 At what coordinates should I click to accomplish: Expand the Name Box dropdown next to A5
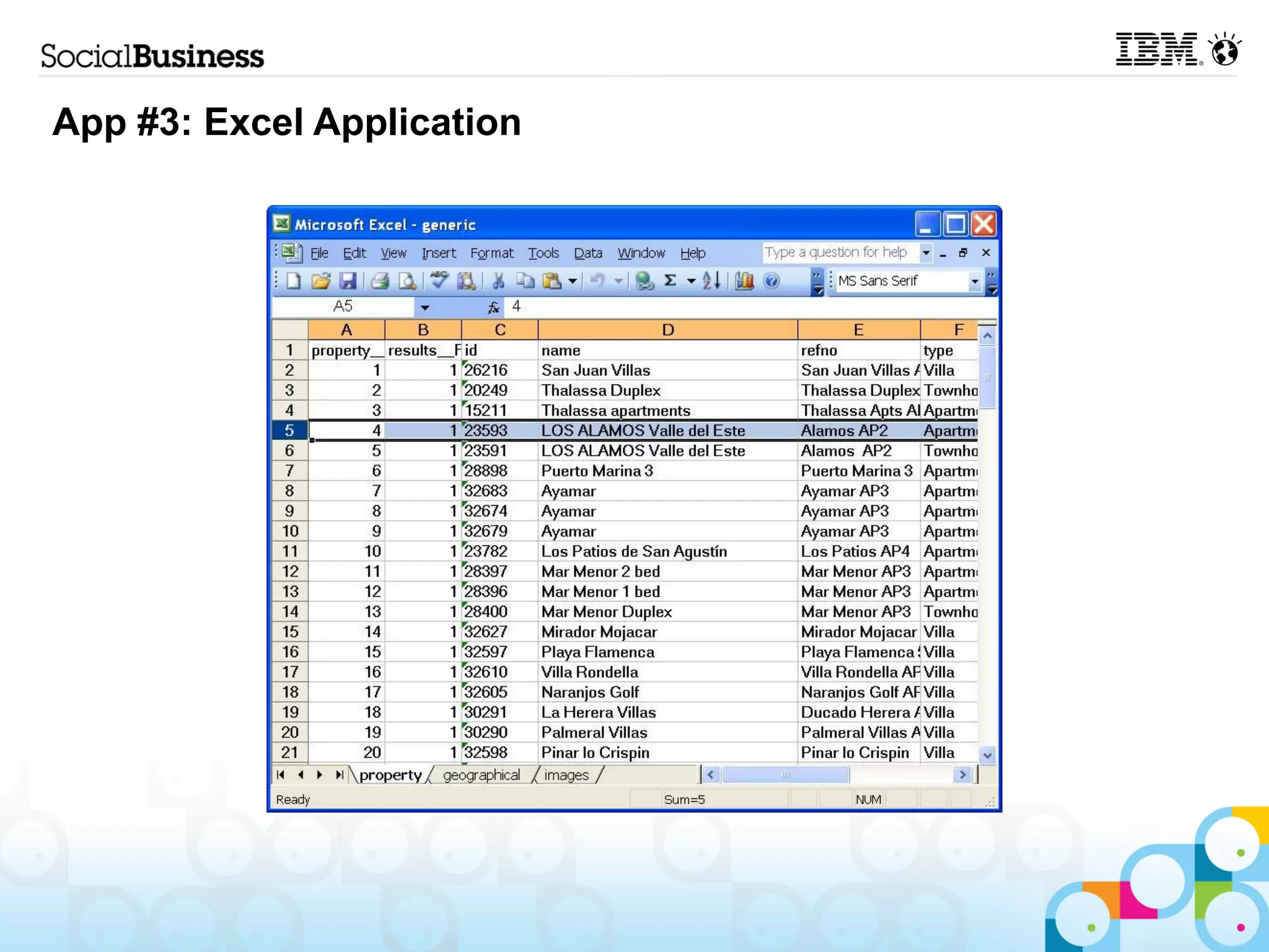[425, 307]
